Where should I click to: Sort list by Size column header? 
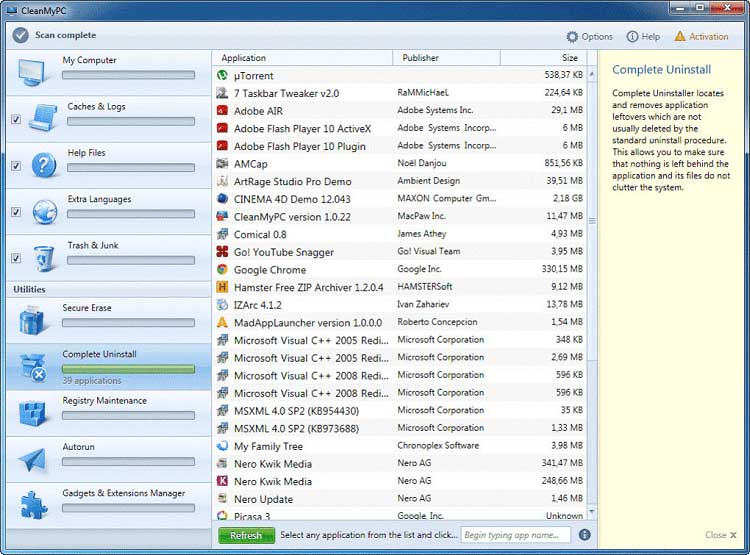[543, 58]
